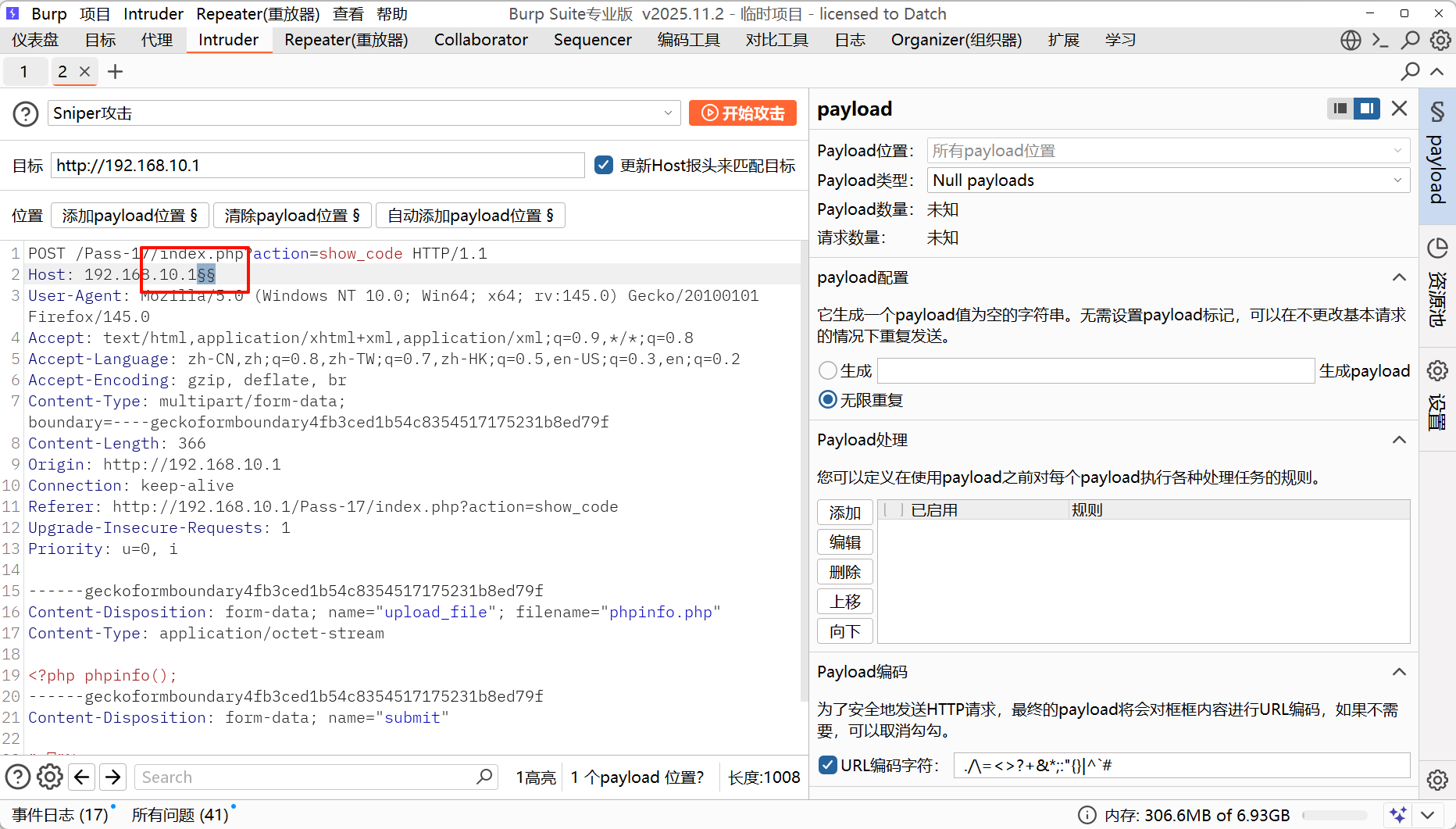1456x829 pixels.
Task: Click 自动添加payload位置 § button
Action: click(x=470, y=216)
